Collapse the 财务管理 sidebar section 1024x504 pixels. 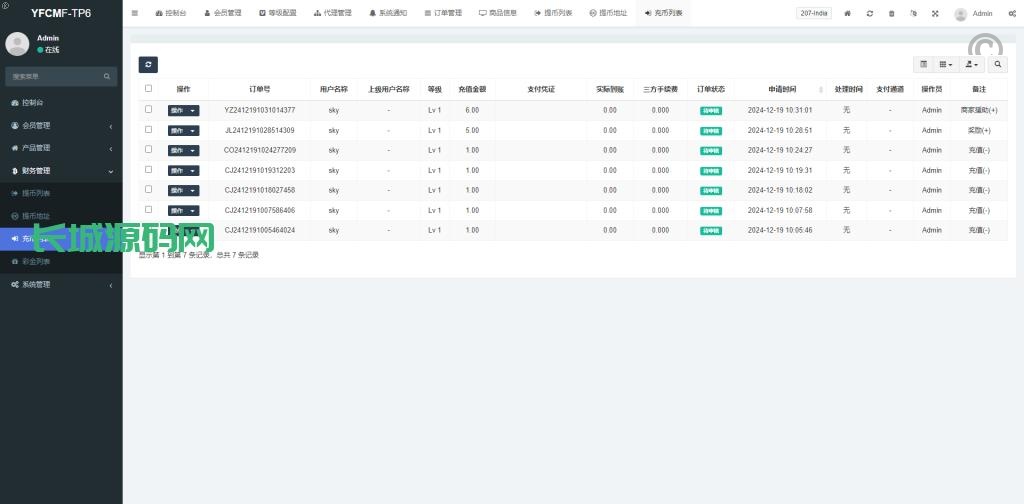pyautogui.click(x=60, y=171)
